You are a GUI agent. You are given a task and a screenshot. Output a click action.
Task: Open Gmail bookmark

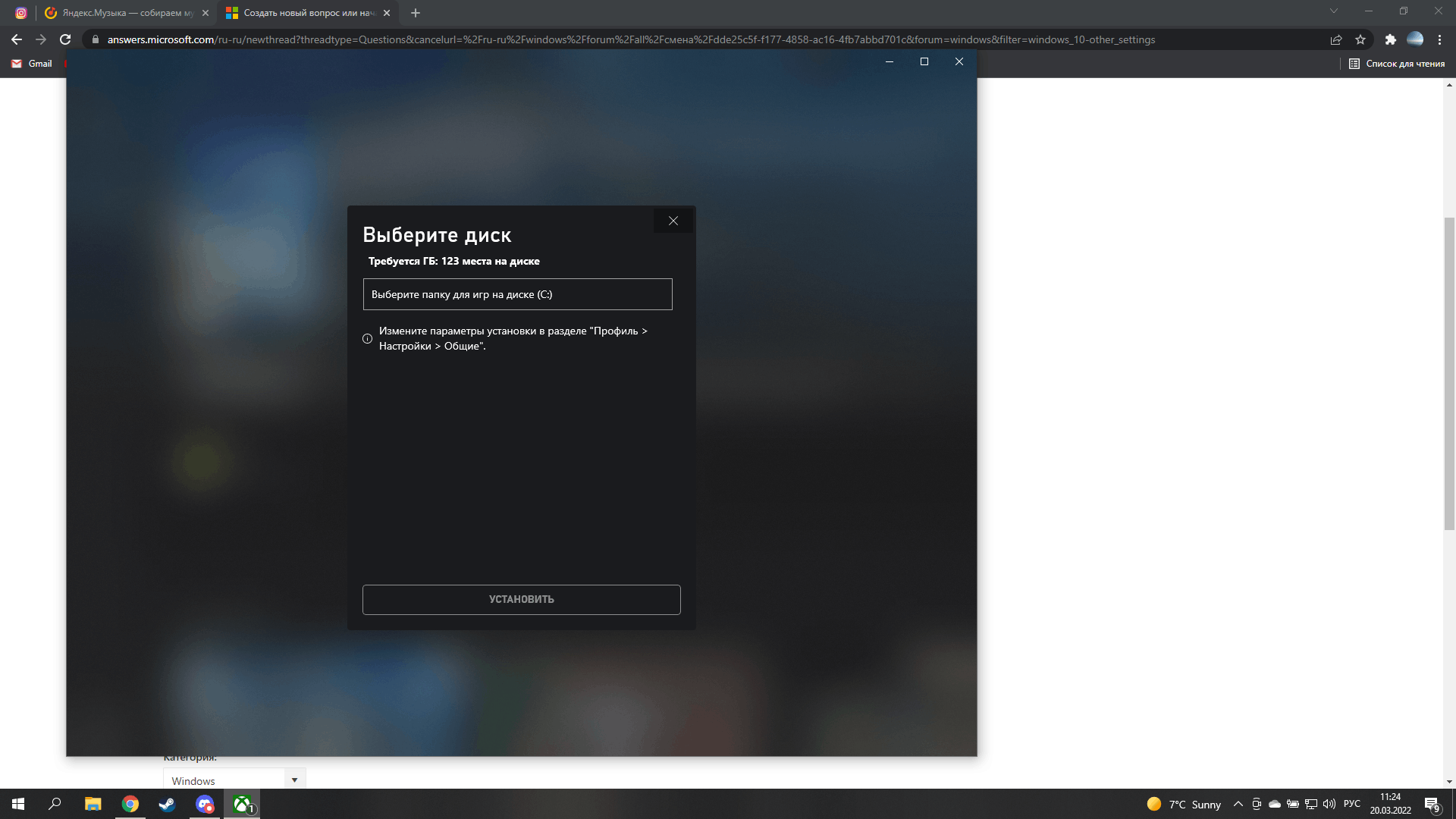[32, 64]
